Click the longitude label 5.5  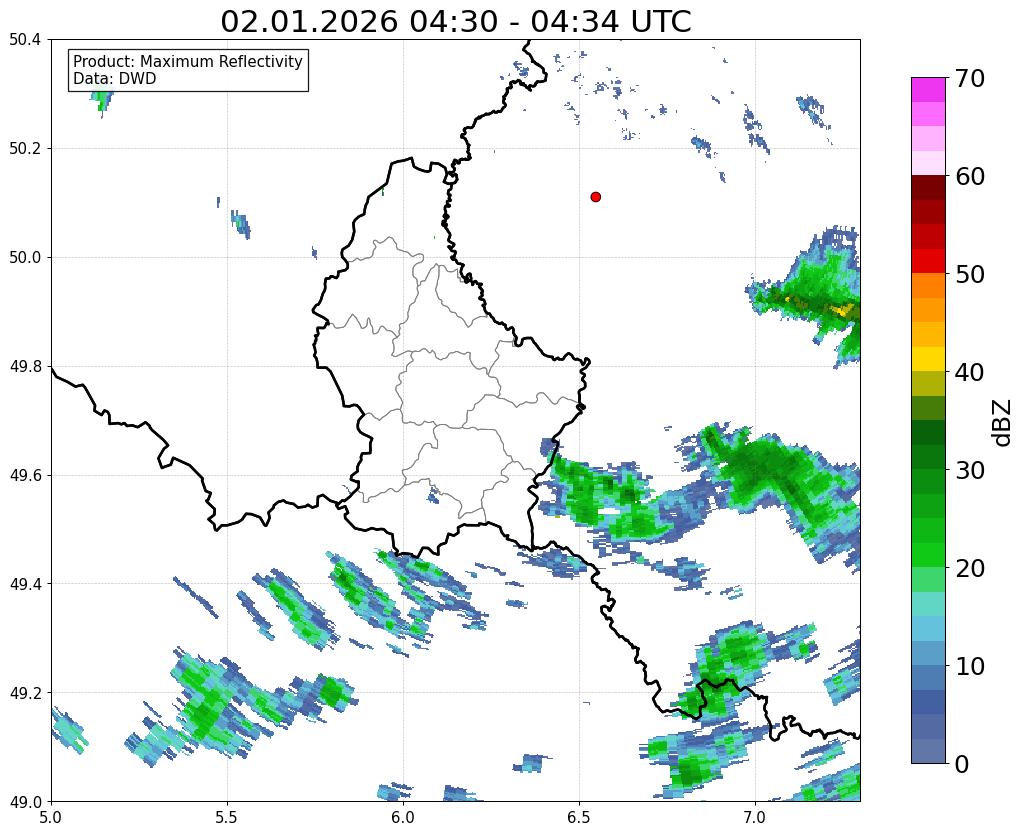coord(227,817)
